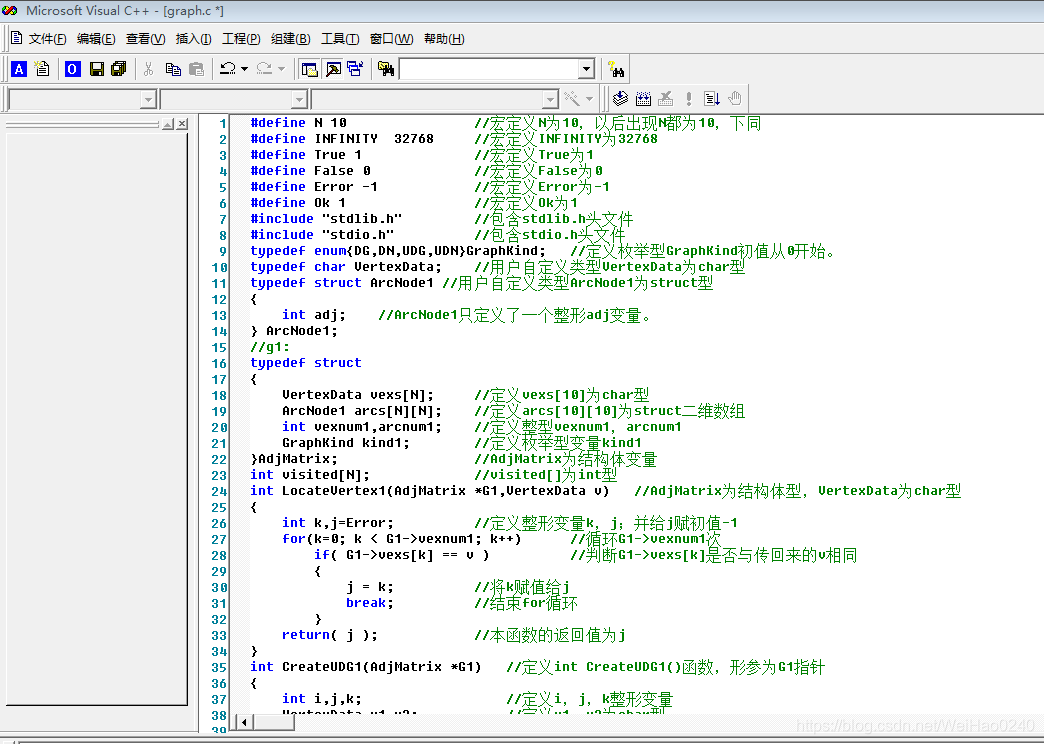
Task: Click the blue 'O' toolbar icon
Action: tap(72, 69)
